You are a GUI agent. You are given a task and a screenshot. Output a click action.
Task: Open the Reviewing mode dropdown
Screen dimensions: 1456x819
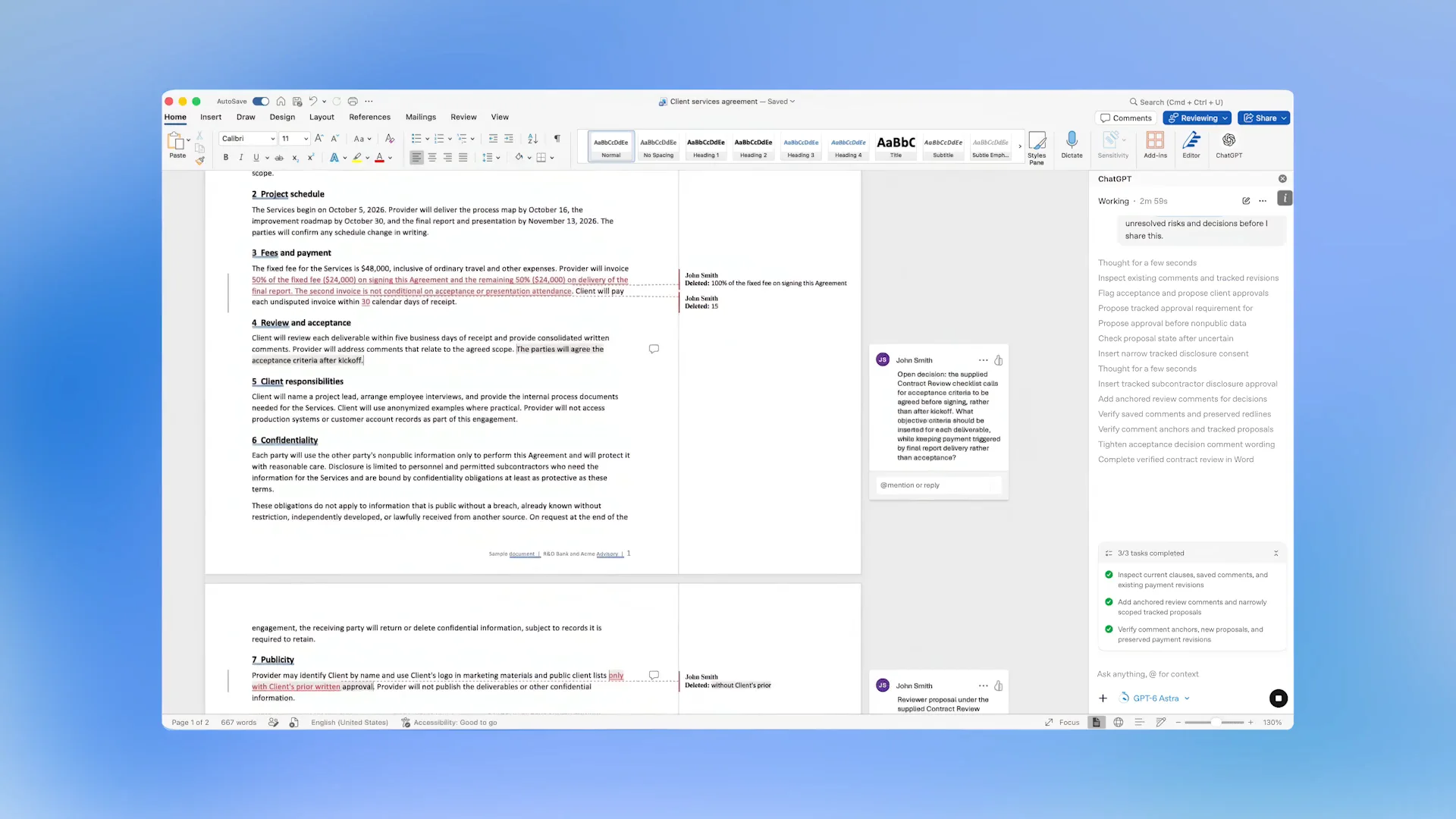[1197, 118]
